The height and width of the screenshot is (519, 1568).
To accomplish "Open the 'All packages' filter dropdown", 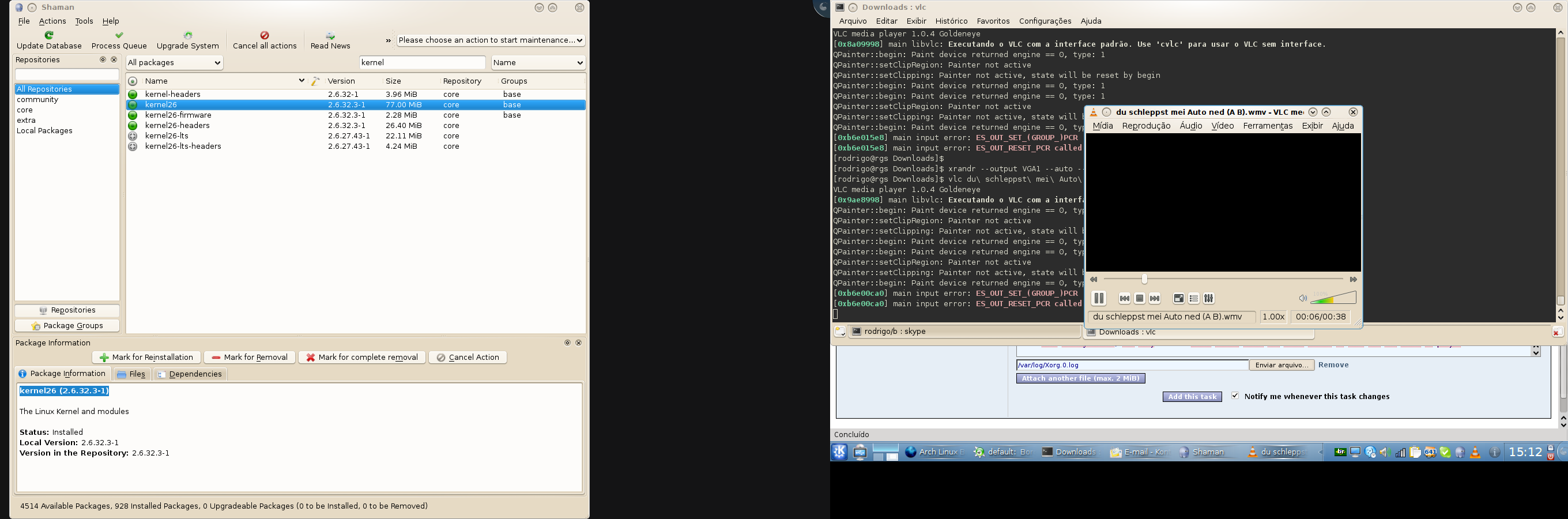I will coord(174,63).
